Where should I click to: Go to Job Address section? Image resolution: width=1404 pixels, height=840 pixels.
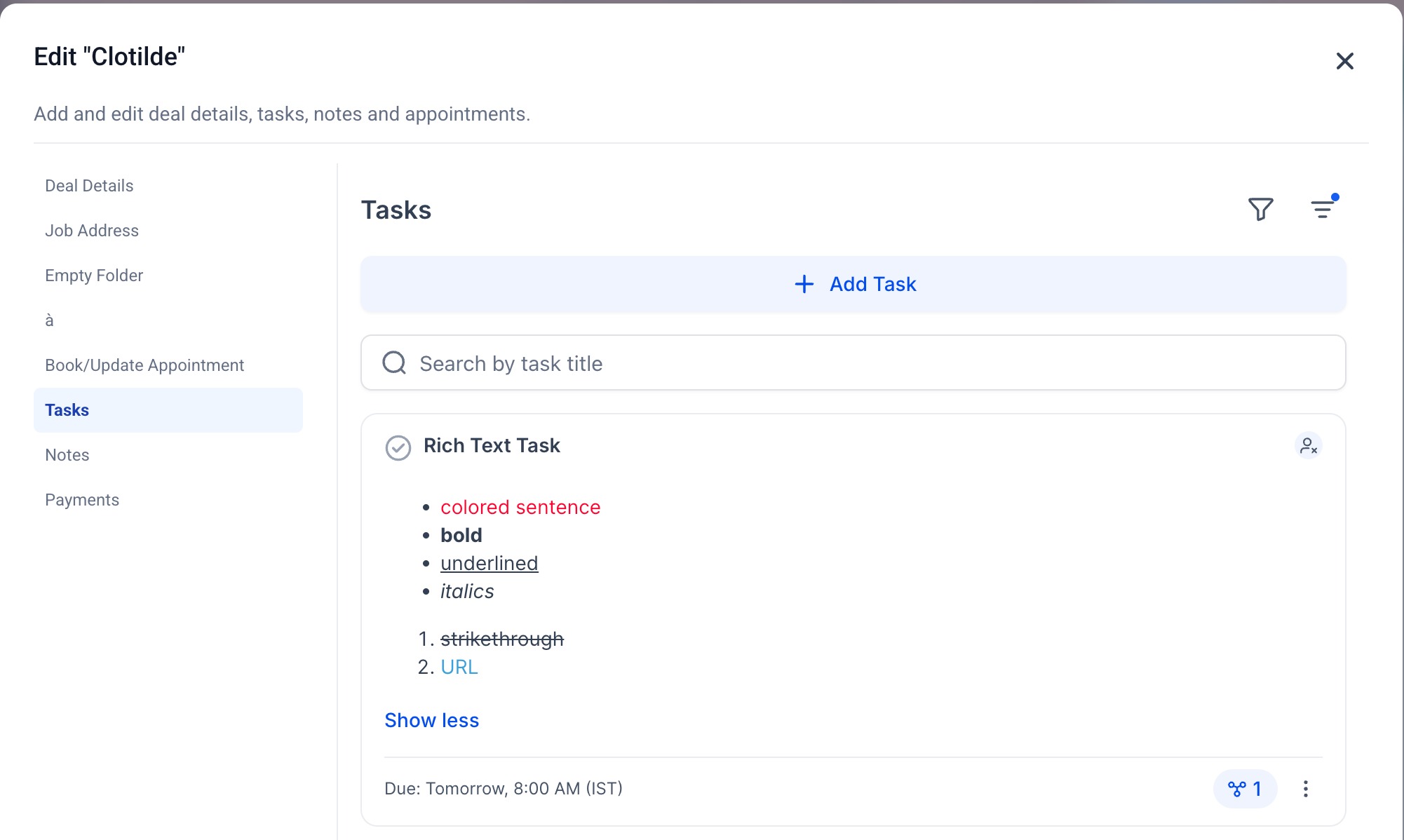92,231
